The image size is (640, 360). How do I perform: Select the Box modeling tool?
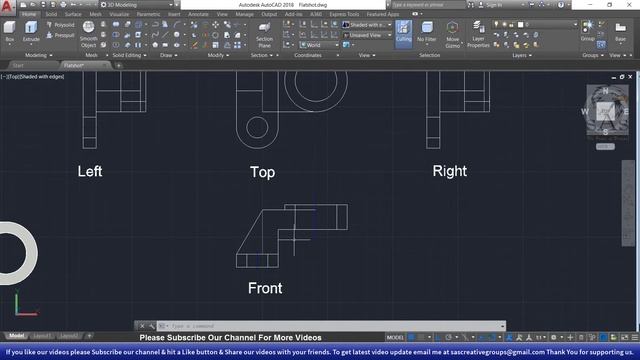[9, 32]
